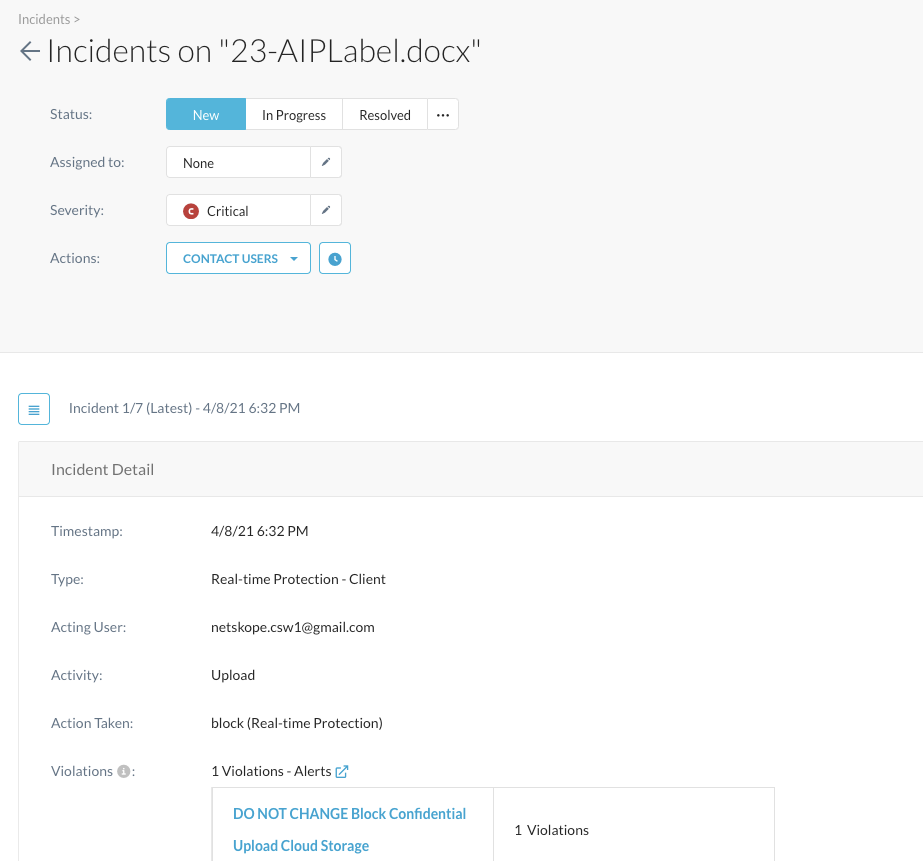Screen dimensions: 923x861
Task: Mark the incident as Resolved
Action: coord(385,115)
